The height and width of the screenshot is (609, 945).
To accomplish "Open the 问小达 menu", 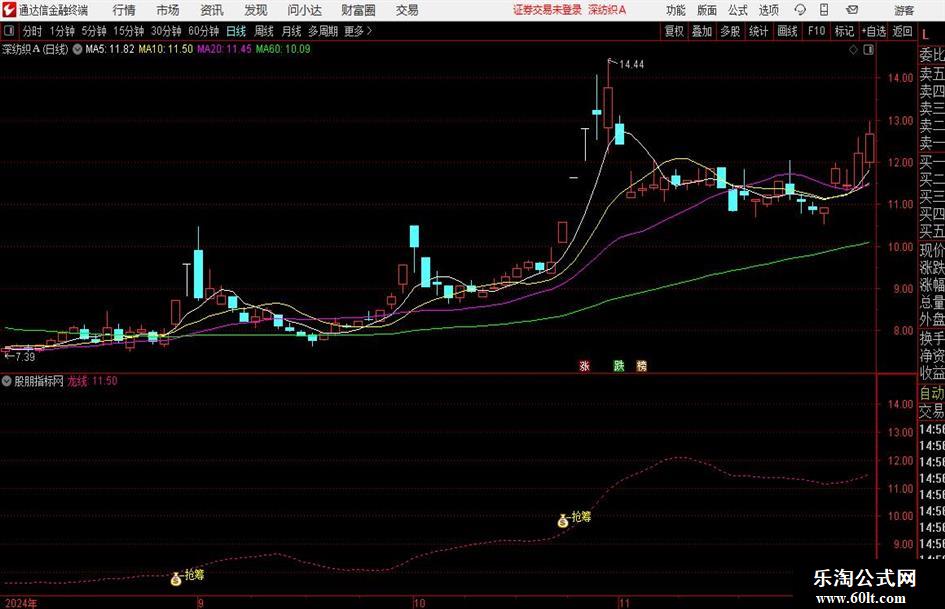I will pyautogui.click(x=304, y=10).
